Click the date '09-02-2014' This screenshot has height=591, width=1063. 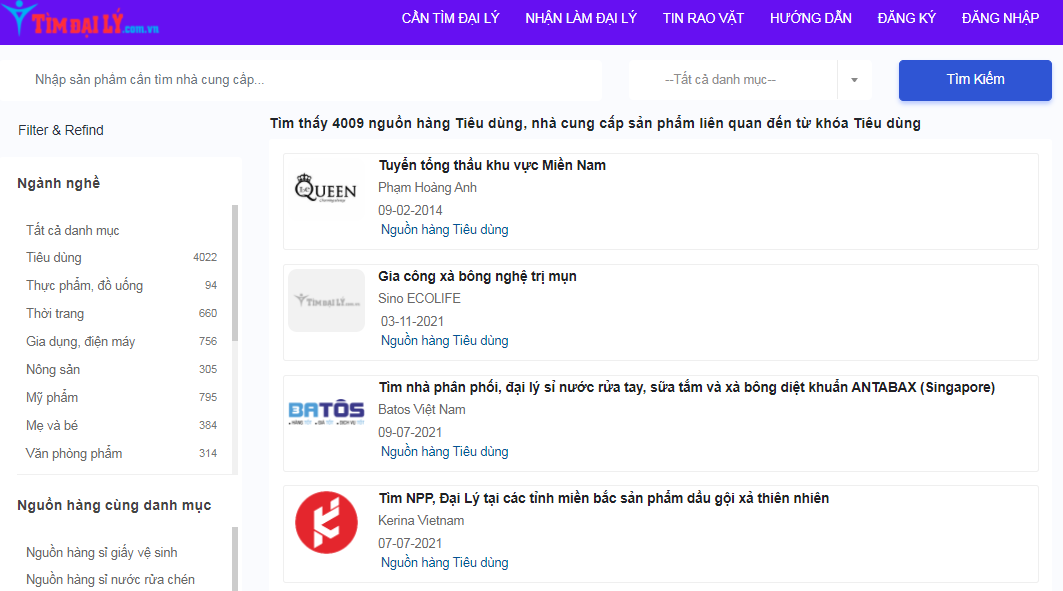410,211
